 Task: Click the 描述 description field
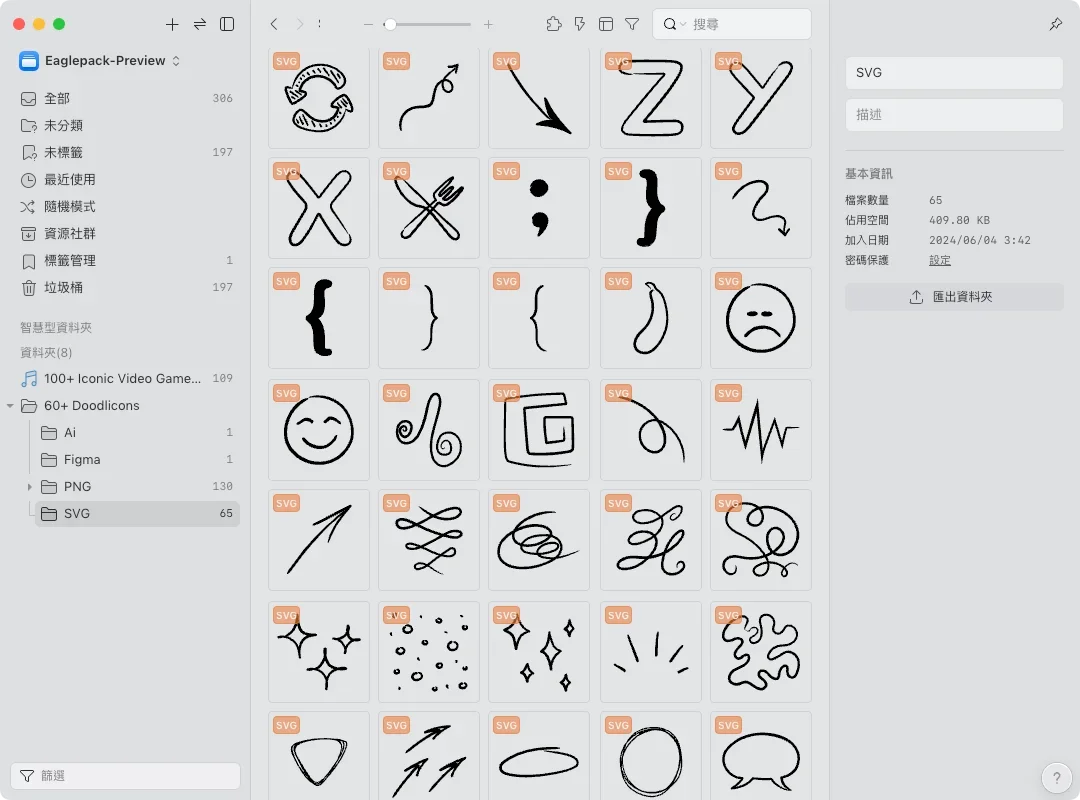pyautogui.click(x=954, y=114)
